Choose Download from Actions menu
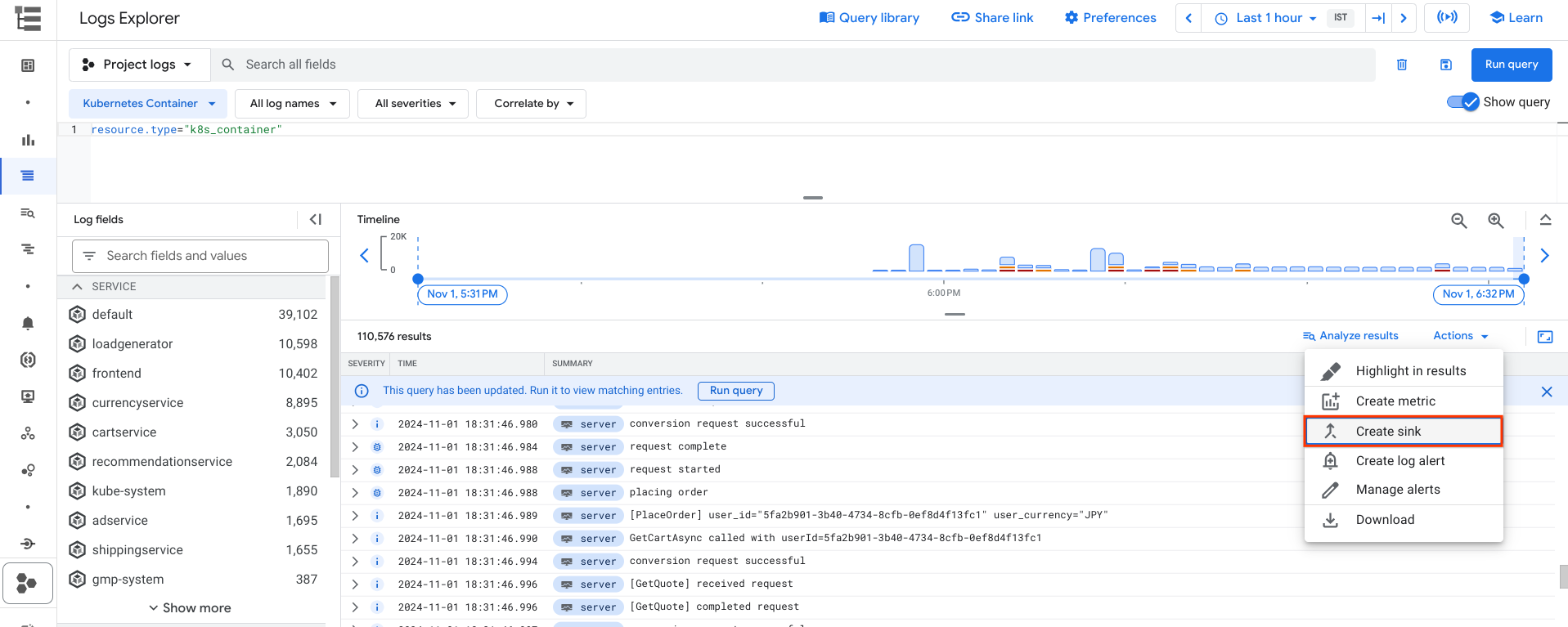Viewport: 1568px width, 627px height. (1404, 520)
